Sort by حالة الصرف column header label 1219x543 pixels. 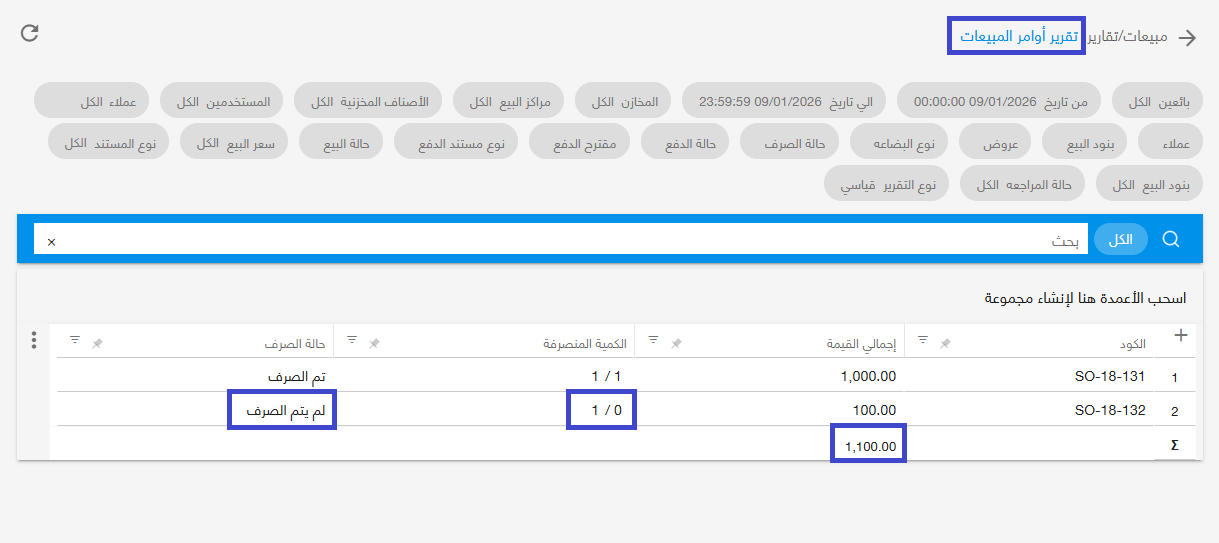295,343
